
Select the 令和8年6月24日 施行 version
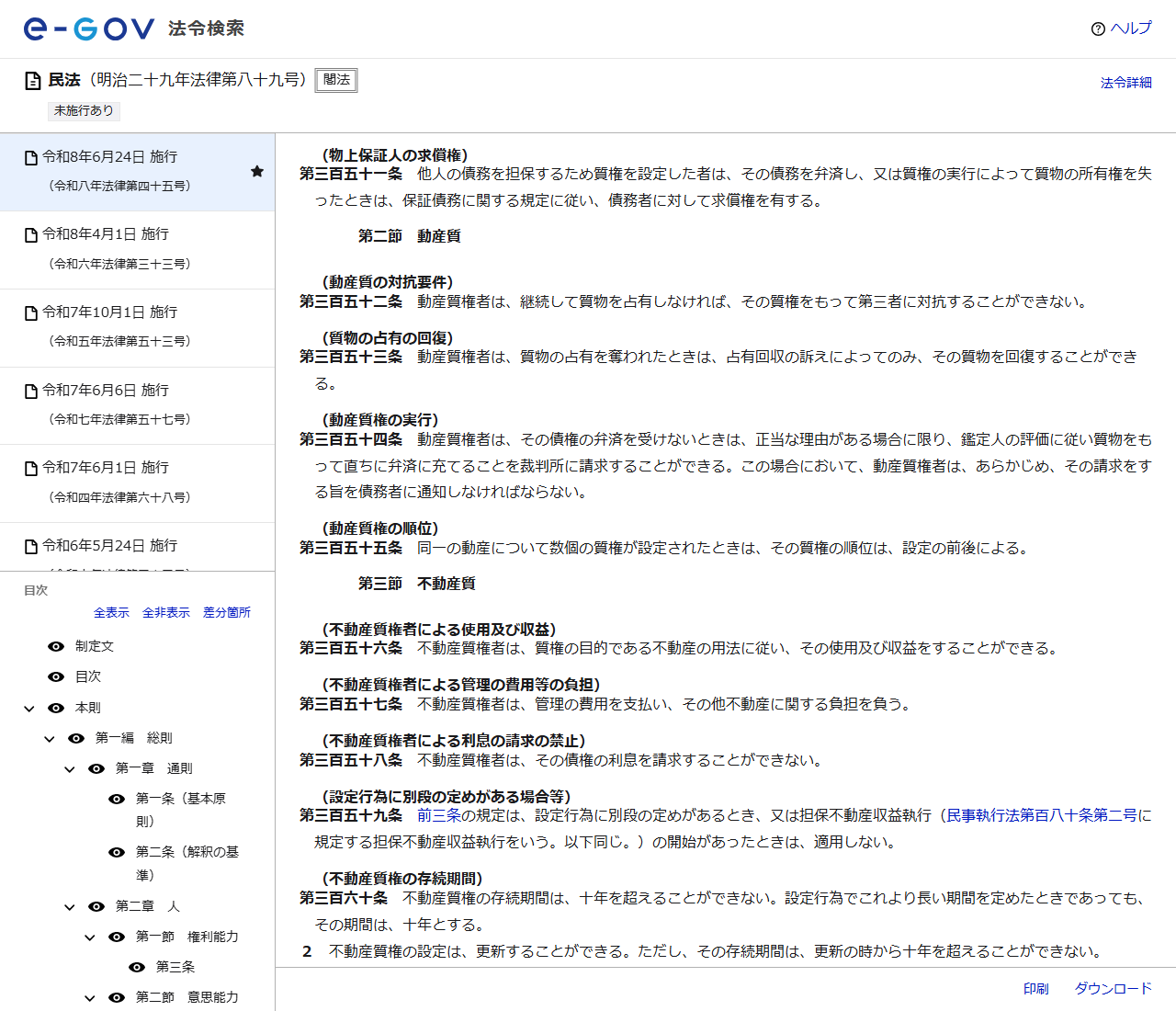click(x=137, y=172)
